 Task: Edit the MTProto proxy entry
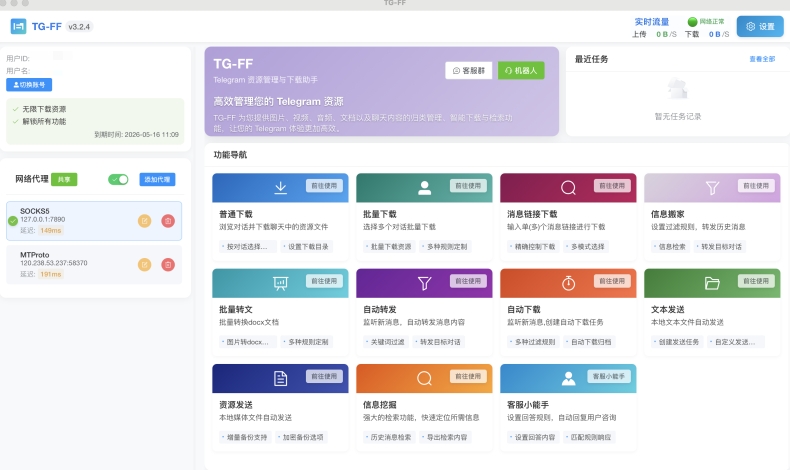pos(145,264)
